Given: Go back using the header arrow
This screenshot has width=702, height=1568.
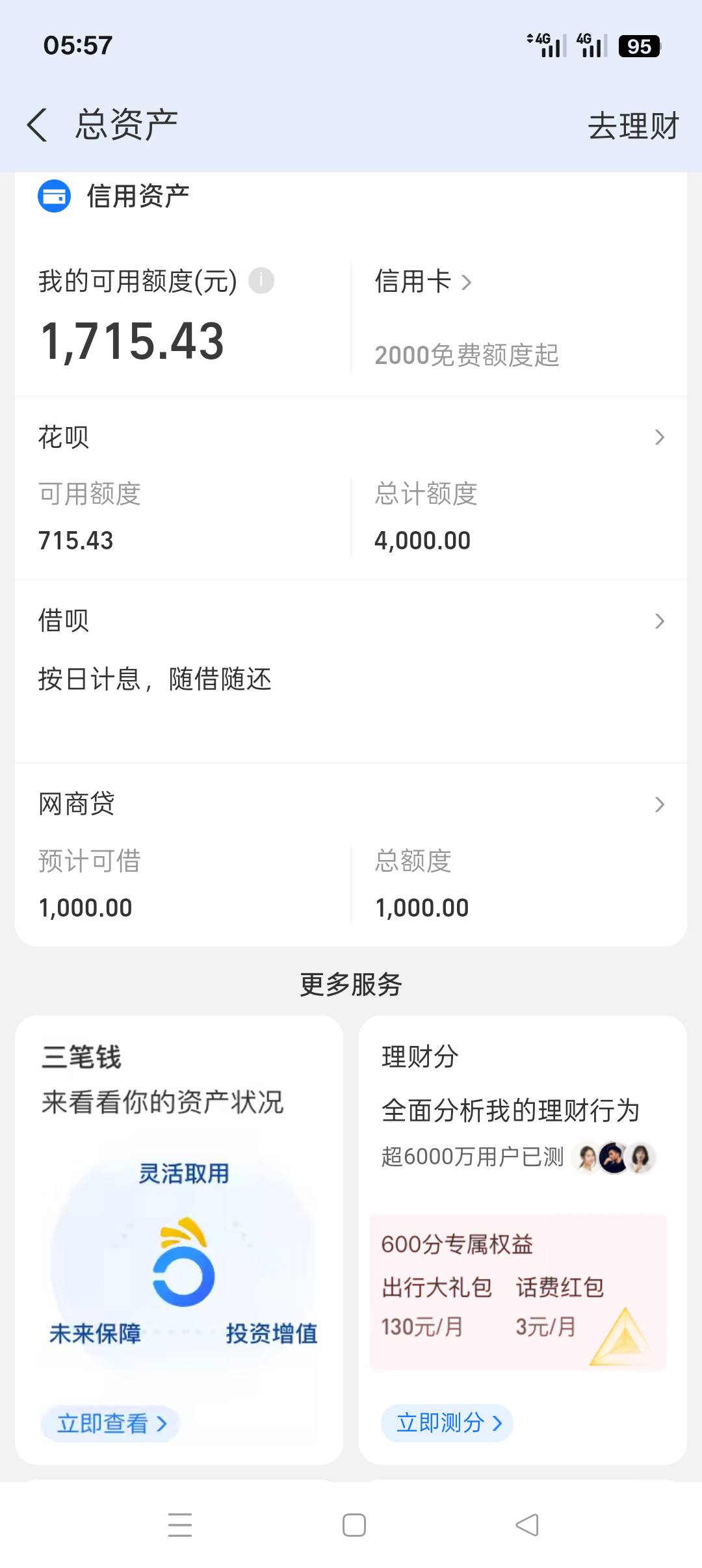Looking at the screenshot, I should [37, 125].
